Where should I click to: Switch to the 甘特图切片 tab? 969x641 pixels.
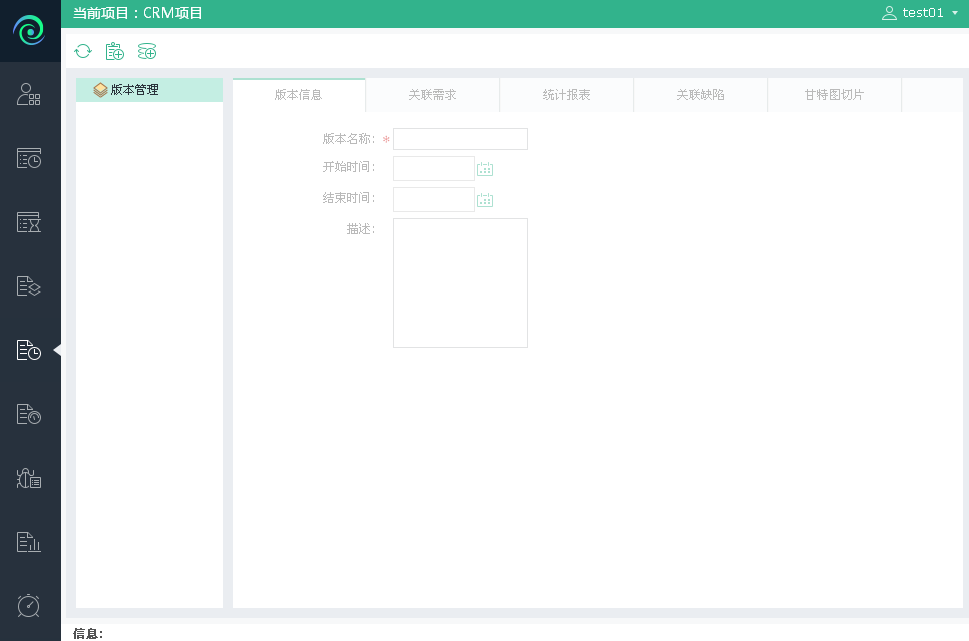coord(835,95)
